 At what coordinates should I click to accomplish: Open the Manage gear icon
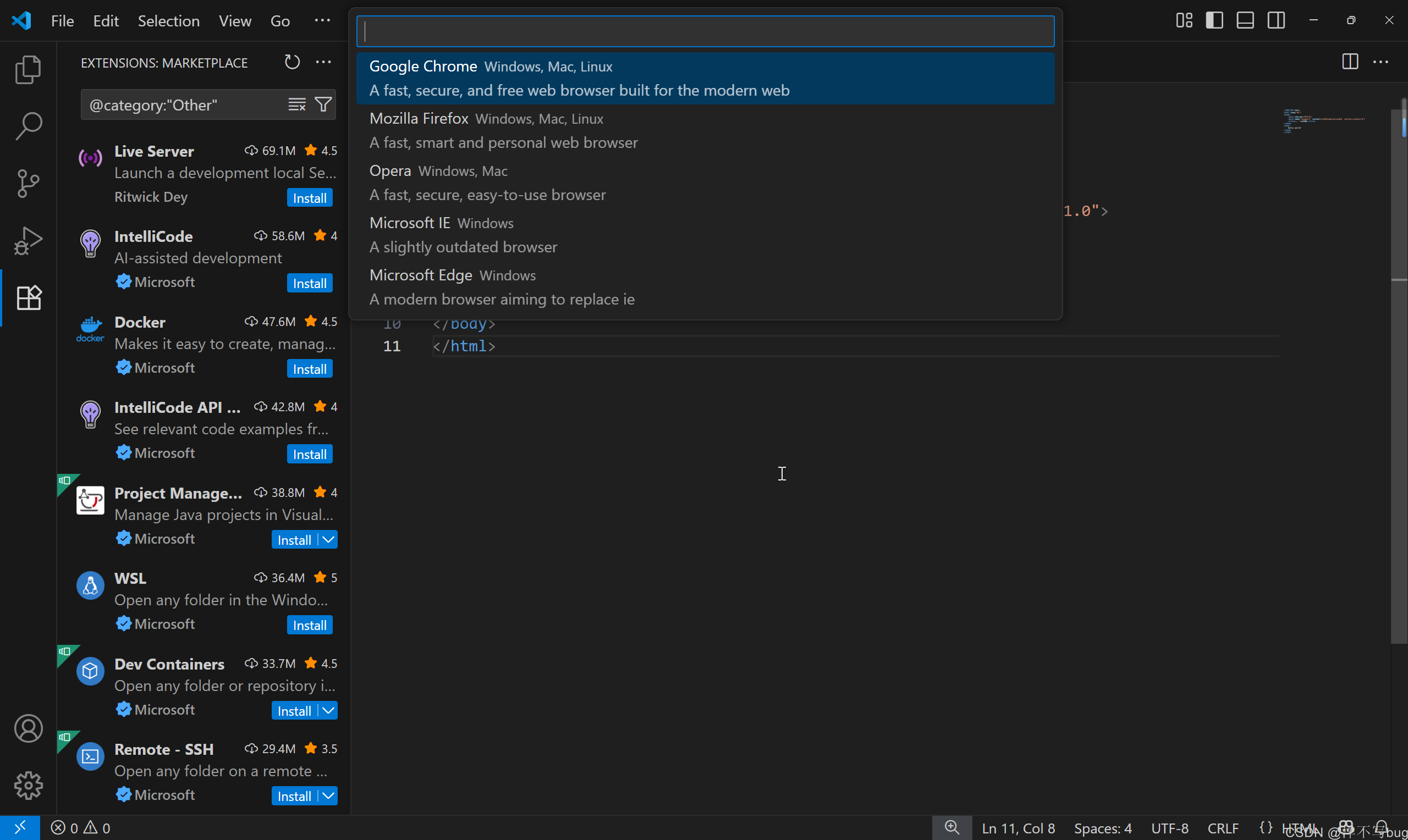(x=28, y=785)
